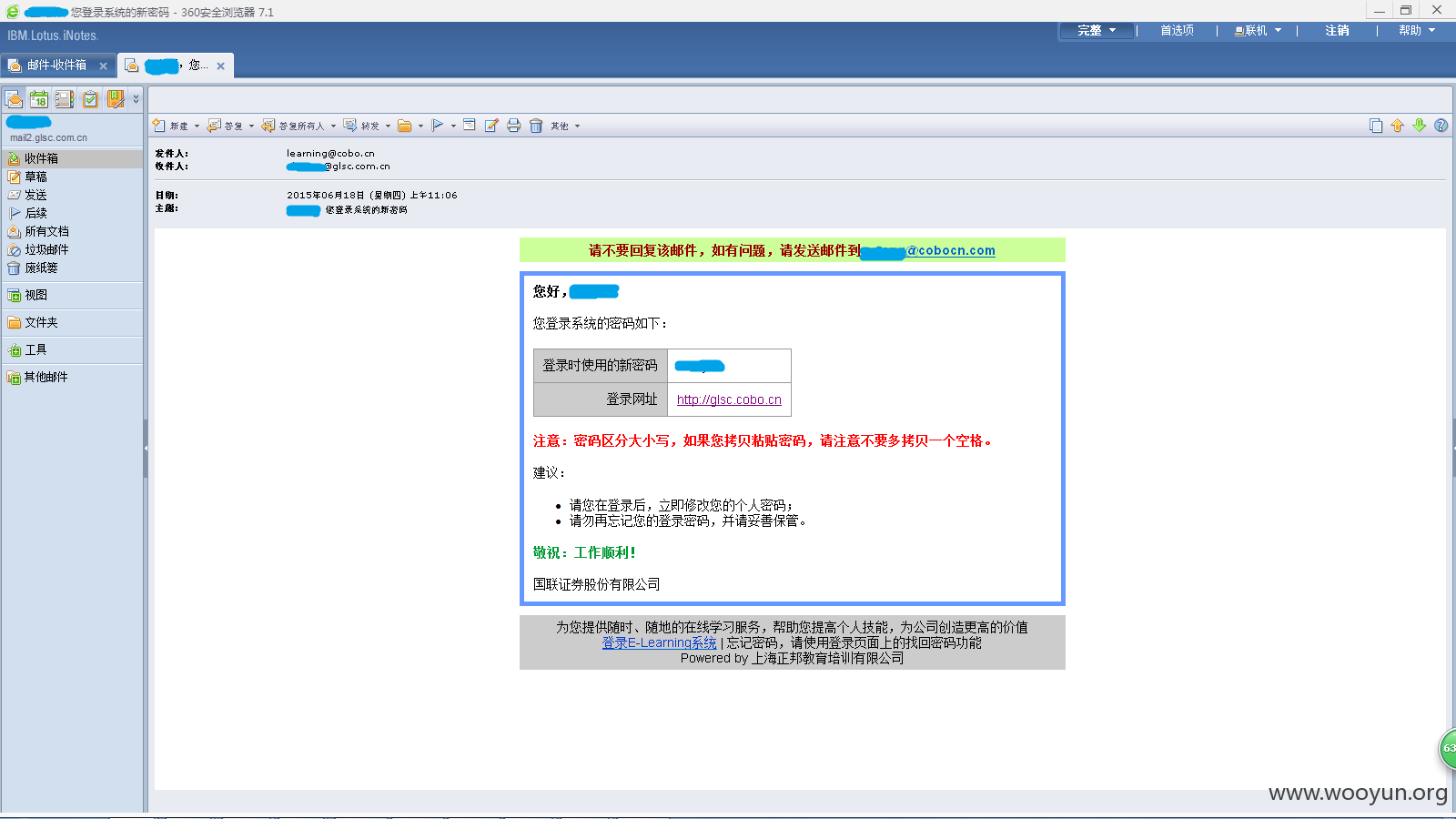Screen dimensions: 1456x819
Task: Expand the 视图 (Views) section
Action: (x=72, y=295)
